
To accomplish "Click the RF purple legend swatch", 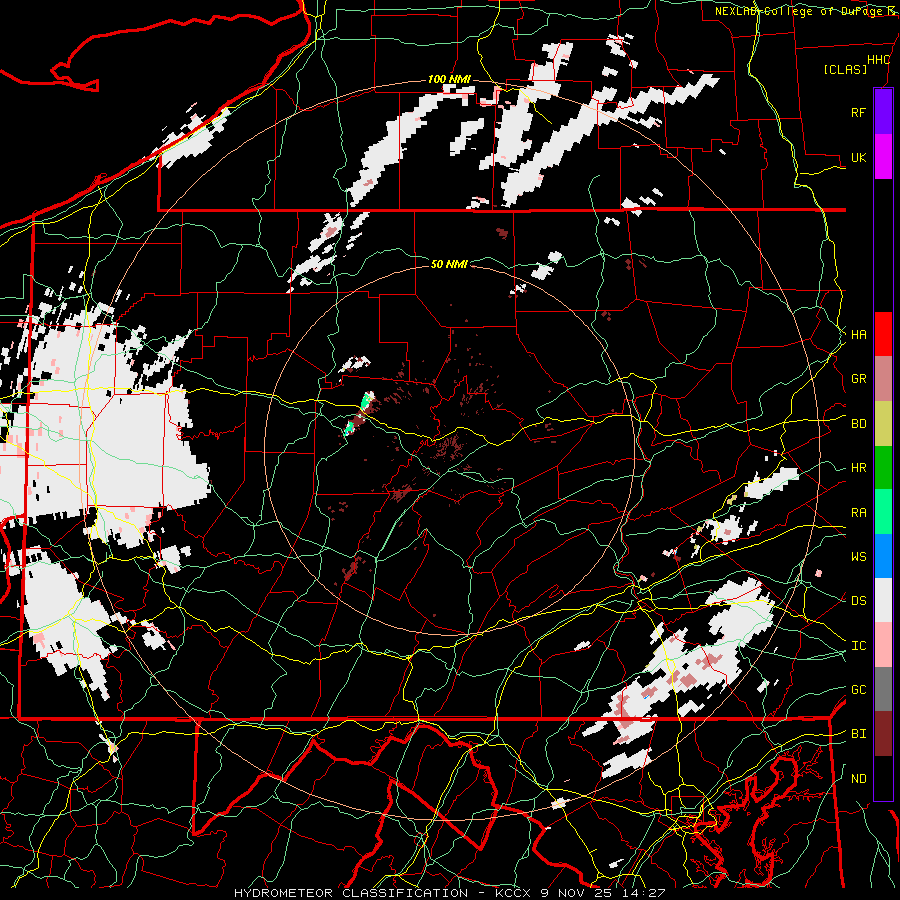I will coord(883,112).
